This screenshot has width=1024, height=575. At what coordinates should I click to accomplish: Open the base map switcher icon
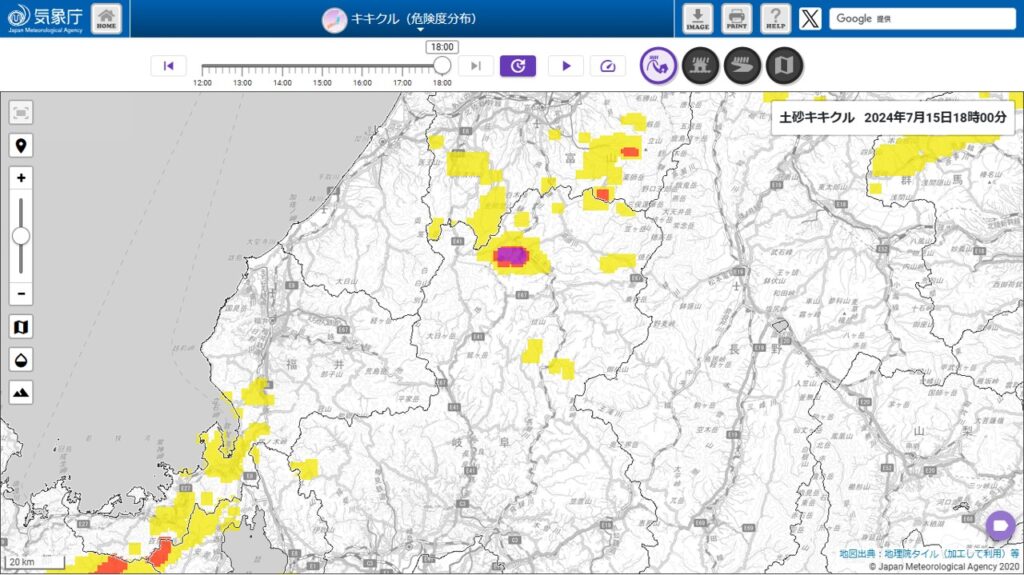click(21, 327)
